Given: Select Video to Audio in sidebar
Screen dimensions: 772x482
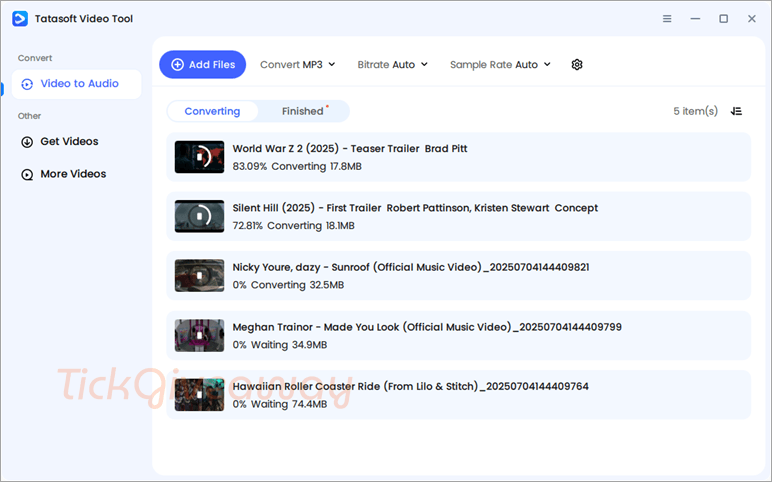Looking at the screenshot, I should 76,84.
